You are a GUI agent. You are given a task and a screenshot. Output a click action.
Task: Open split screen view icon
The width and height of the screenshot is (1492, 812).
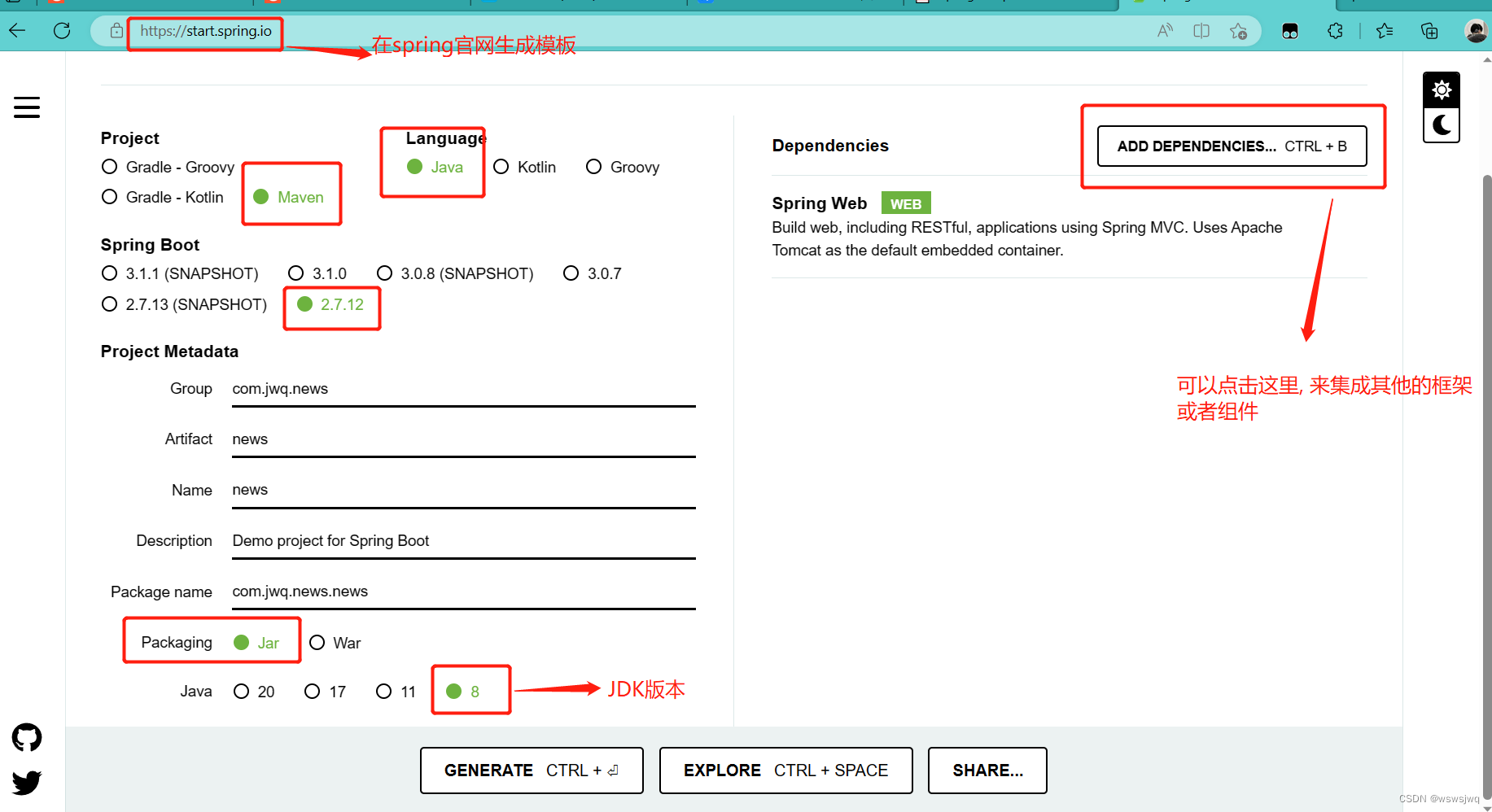click(1201, 31)
